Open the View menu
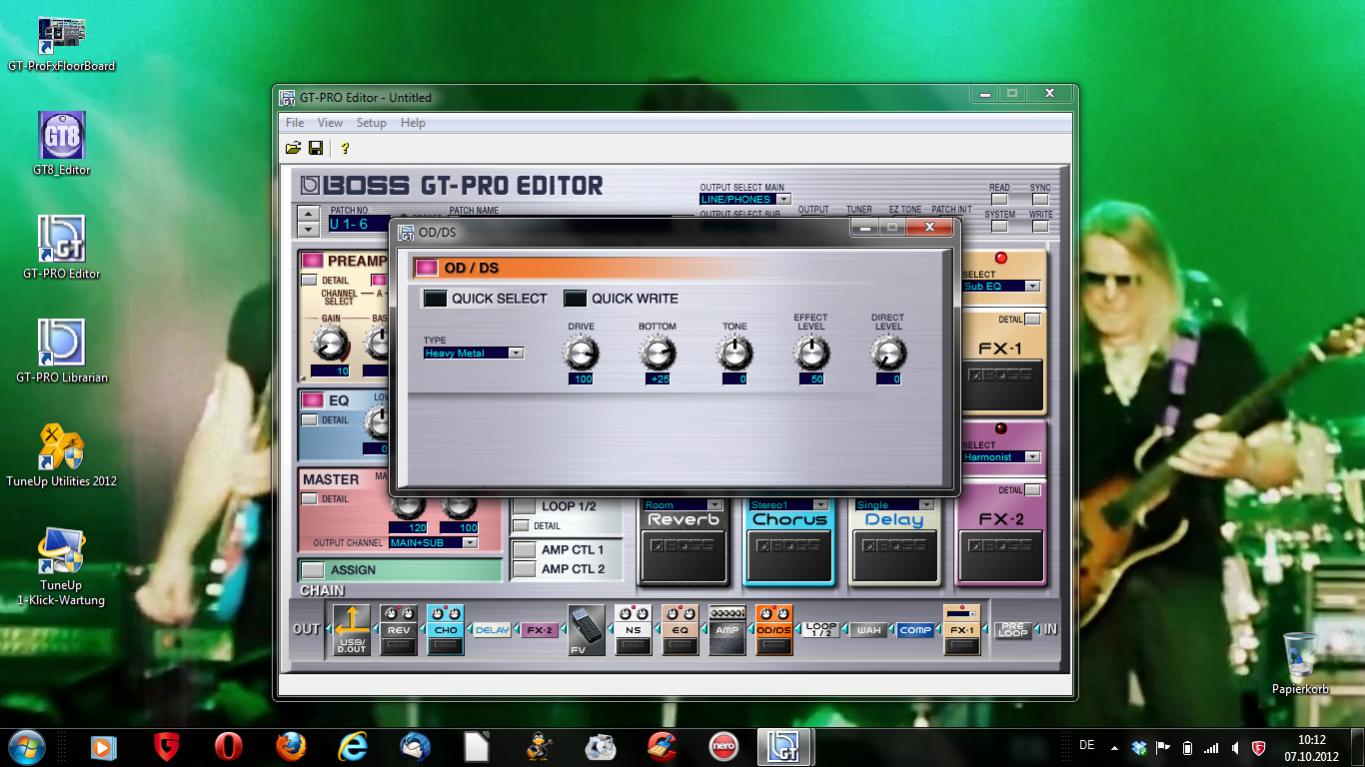This screenshot has height=767, width=1365. pos(330,123)
